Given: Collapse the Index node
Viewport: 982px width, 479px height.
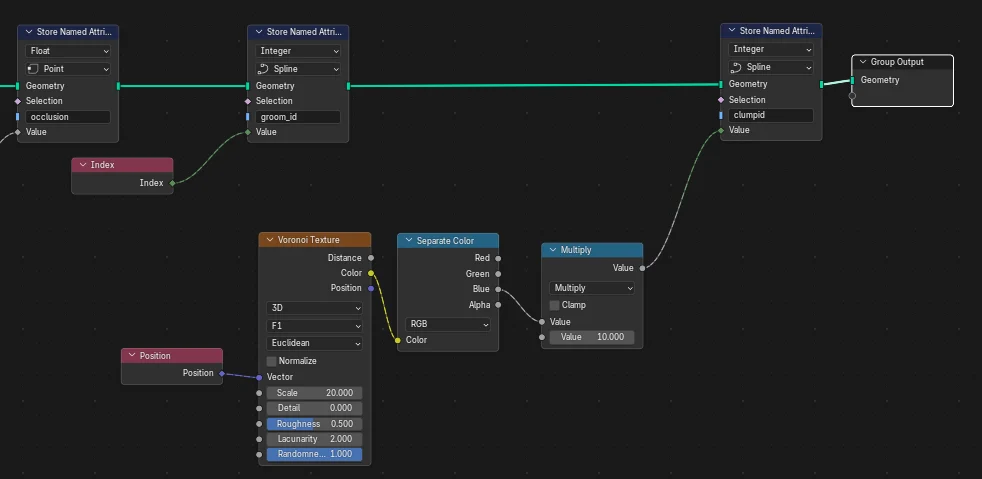Looking at the screenshot, I should 82,165.
